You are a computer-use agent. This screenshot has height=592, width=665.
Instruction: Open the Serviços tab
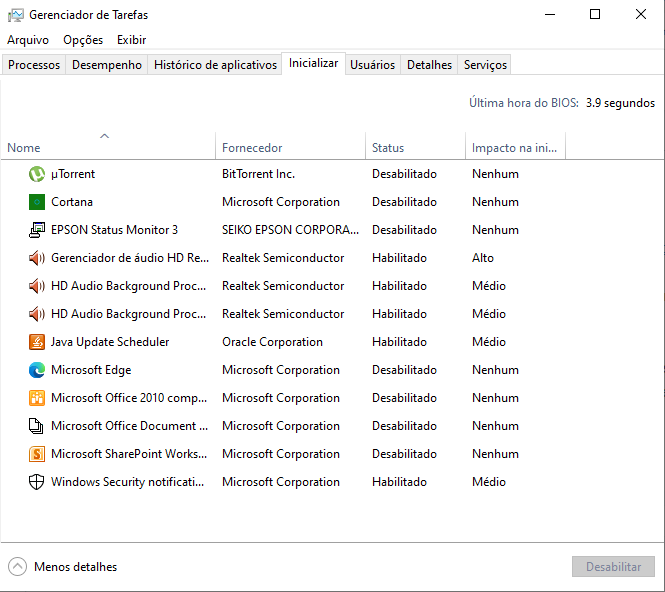click(485, 65)
